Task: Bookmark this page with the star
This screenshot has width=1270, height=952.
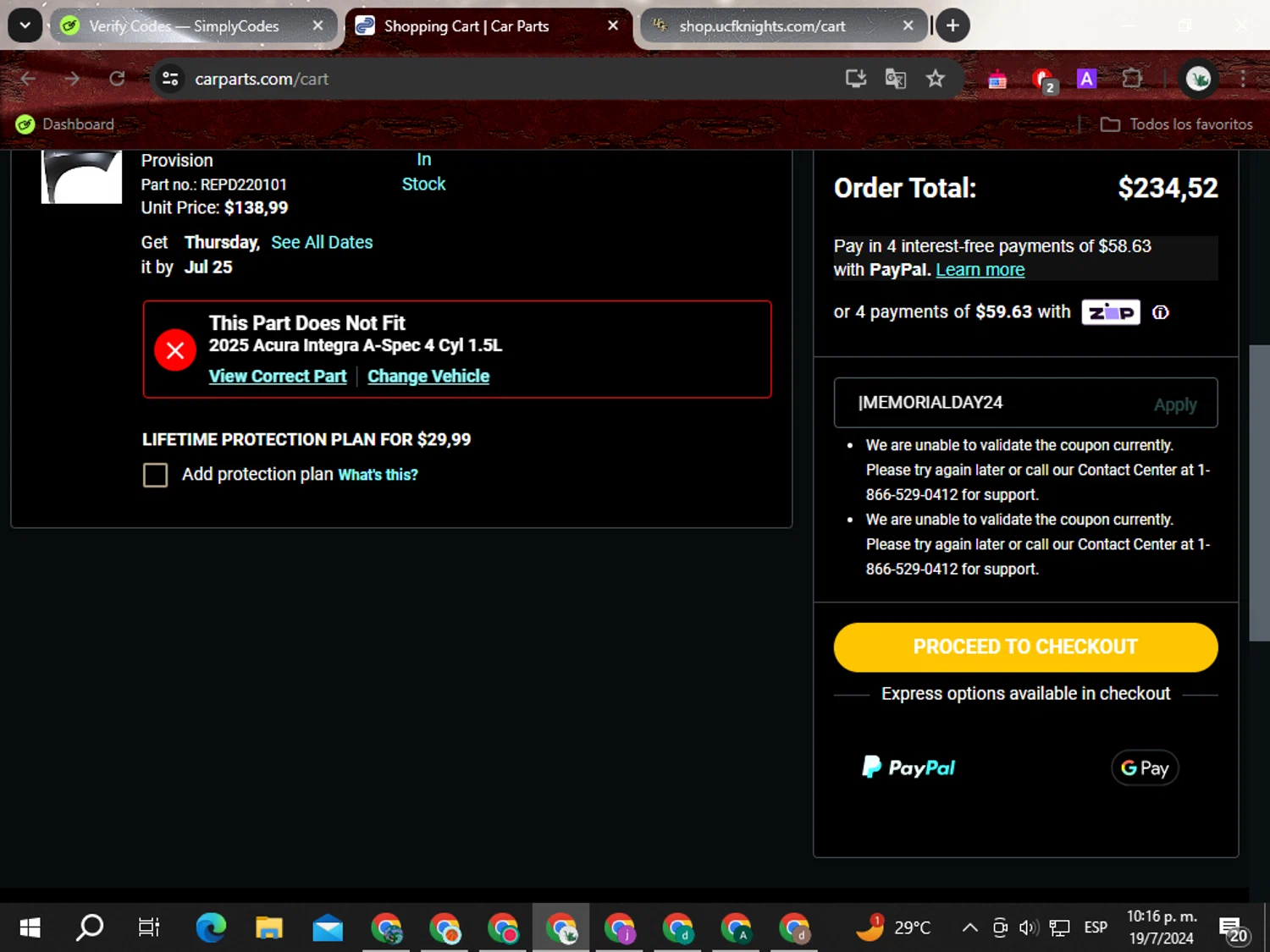Action: coord(936,79)
